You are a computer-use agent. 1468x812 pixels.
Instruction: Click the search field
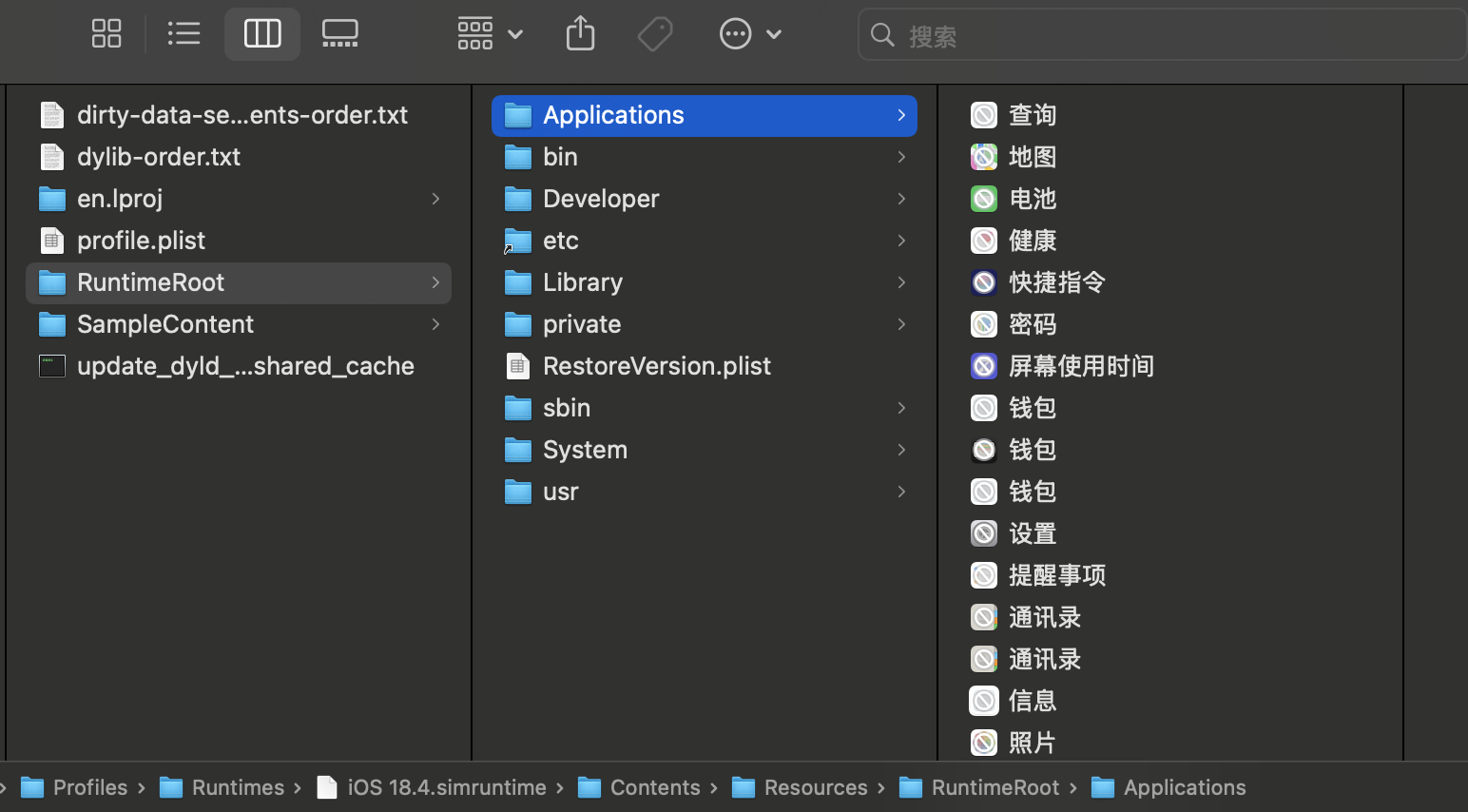[1160, 36]
